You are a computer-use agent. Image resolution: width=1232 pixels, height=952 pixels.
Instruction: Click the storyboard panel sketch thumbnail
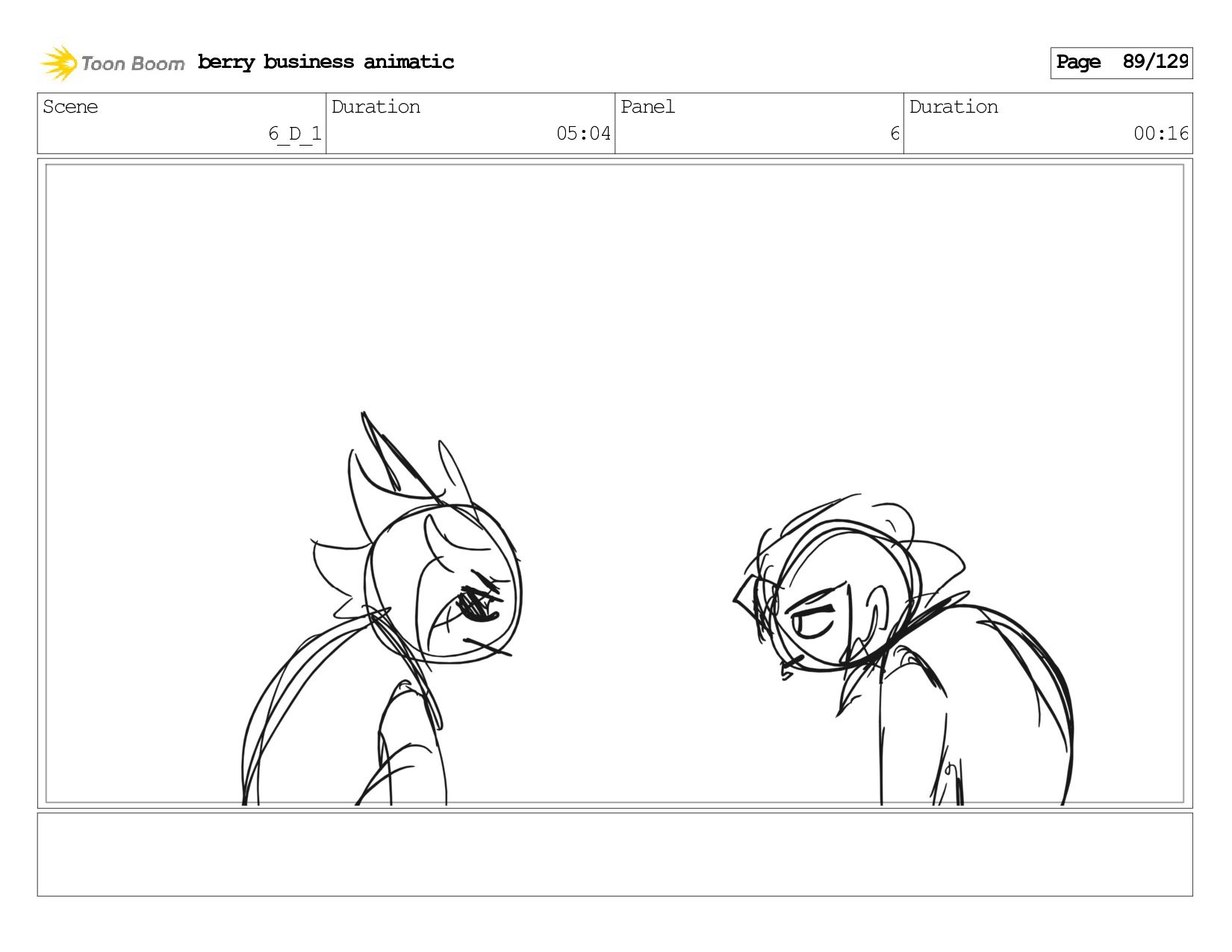(615, 483)
